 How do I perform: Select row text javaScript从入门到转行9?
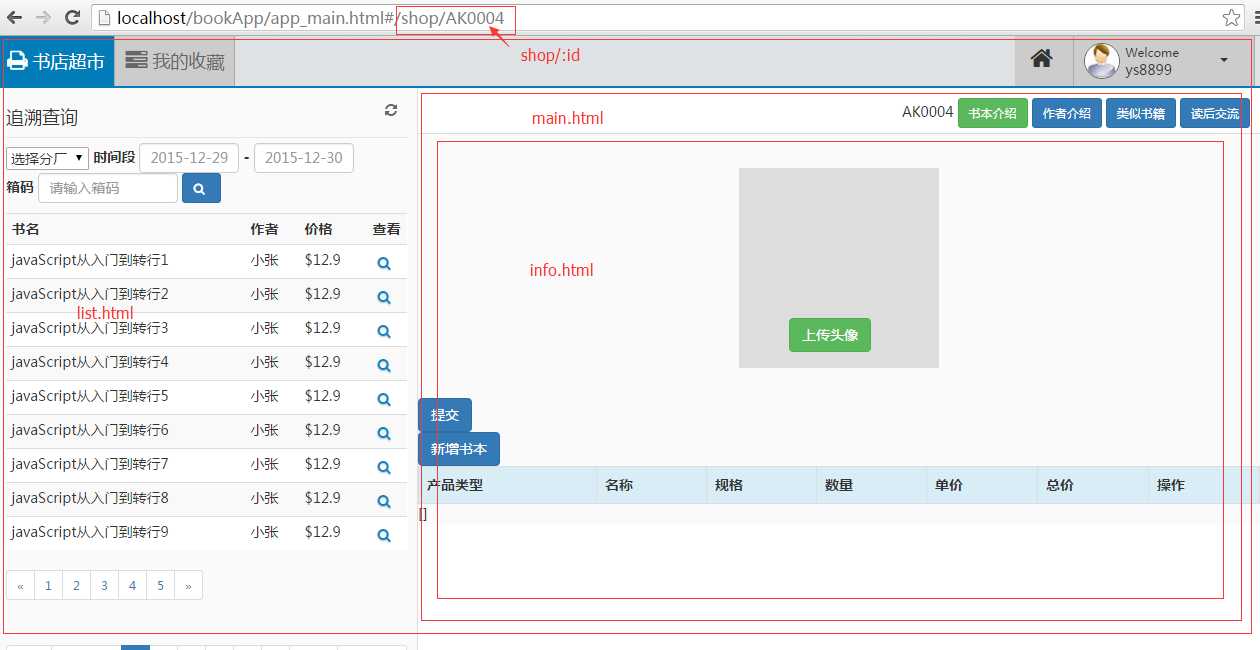point(90,532)
